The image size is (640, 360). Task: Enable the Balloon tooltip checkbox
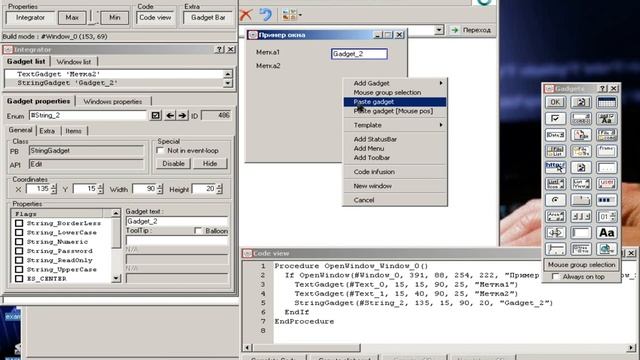pos(198,231)
